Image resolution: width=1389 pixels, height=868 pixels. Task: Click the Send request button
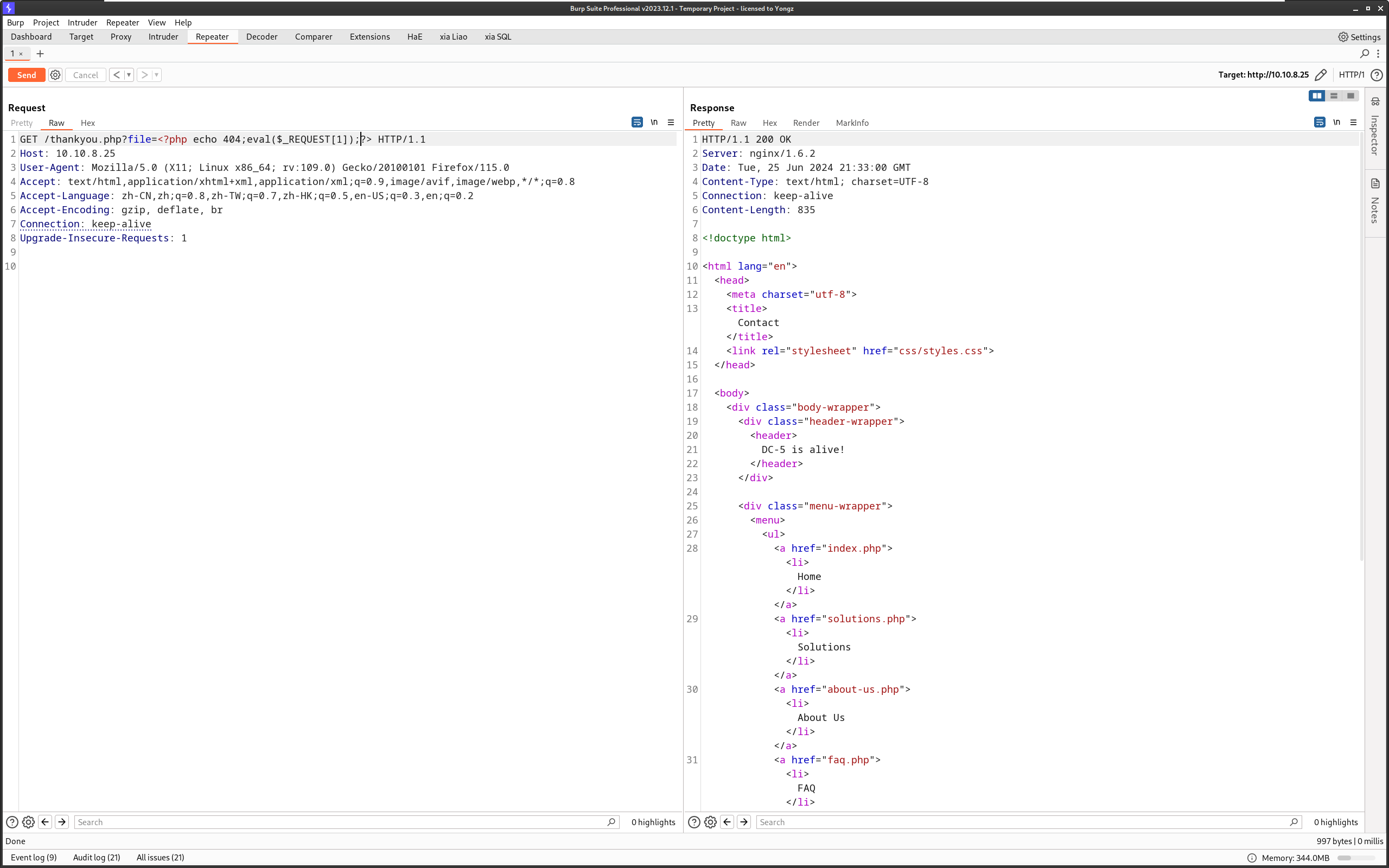[27, 75]
